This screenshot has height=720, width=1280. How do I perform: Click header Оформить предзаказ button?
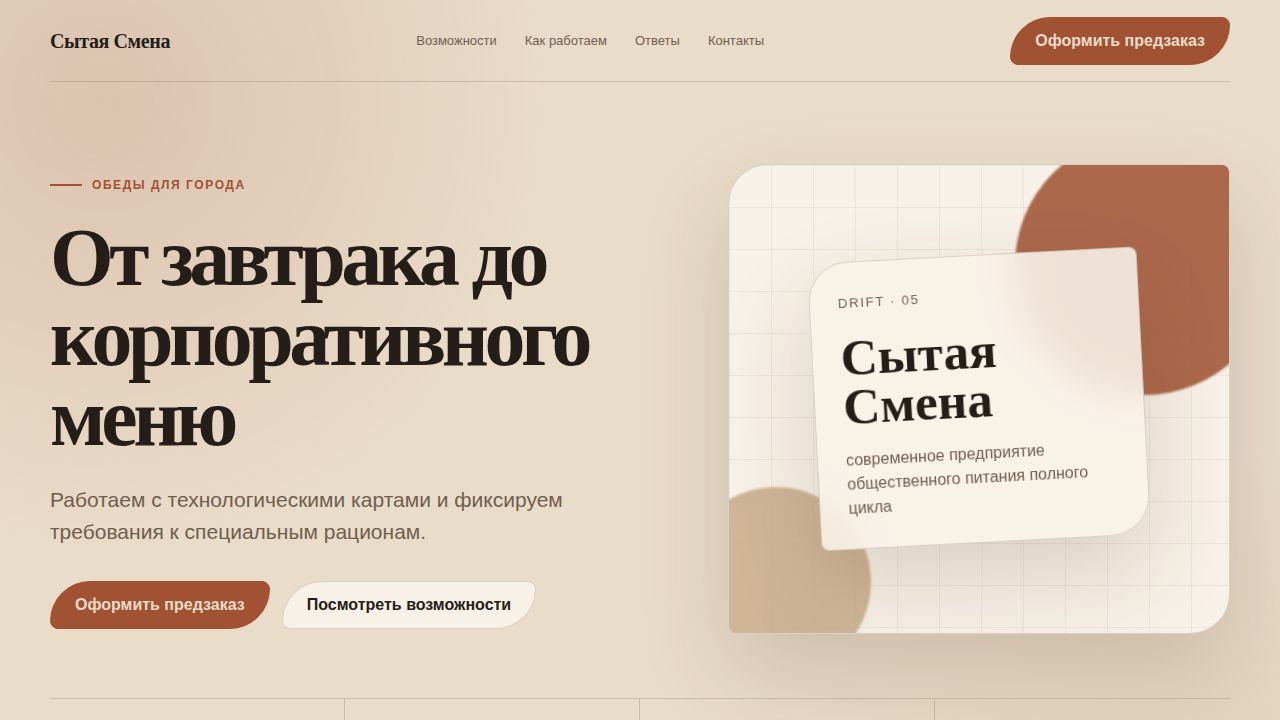coord(1120,41)
